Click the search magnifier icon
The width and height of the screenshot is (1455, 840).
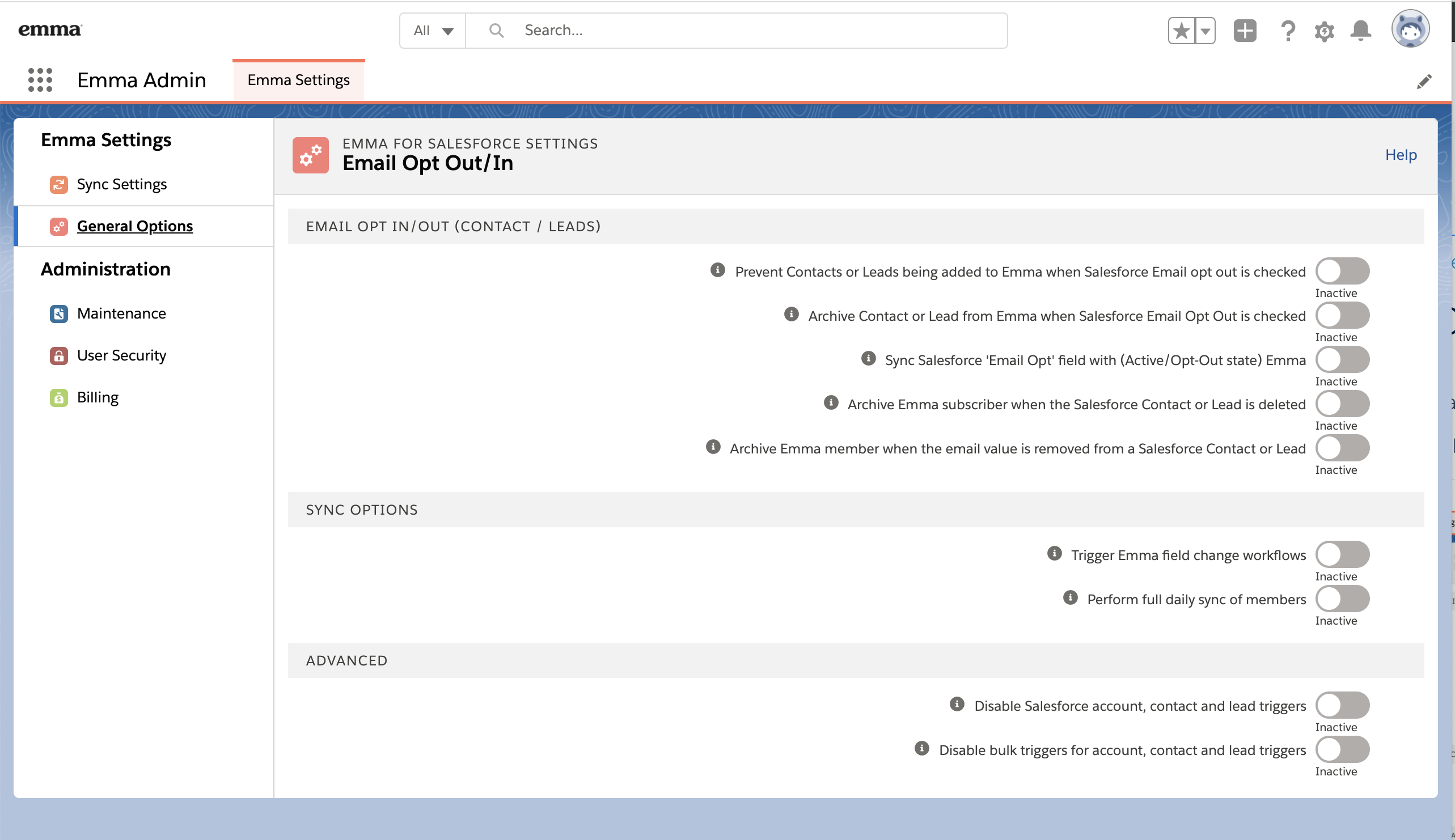pos(496,30)
